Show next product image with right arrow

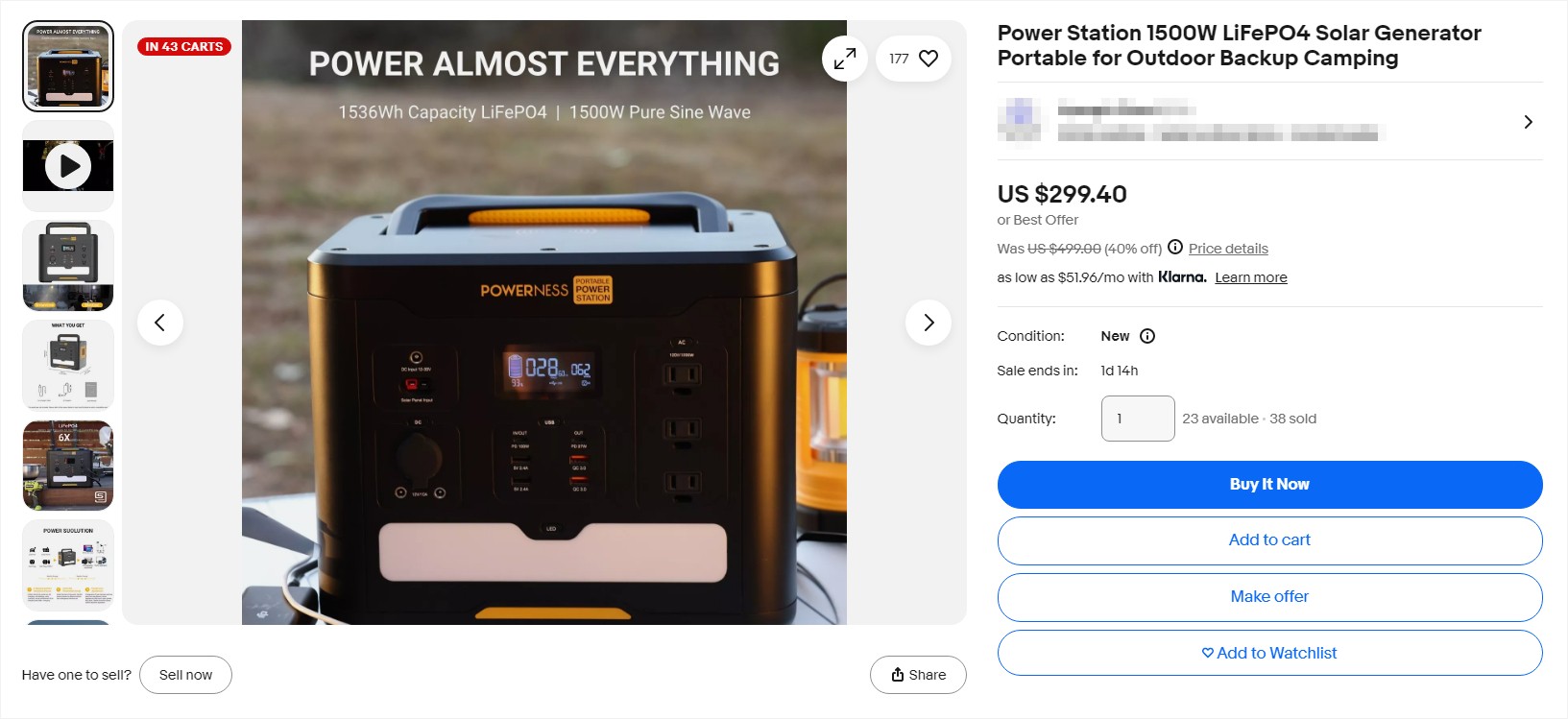coord(929,323)
